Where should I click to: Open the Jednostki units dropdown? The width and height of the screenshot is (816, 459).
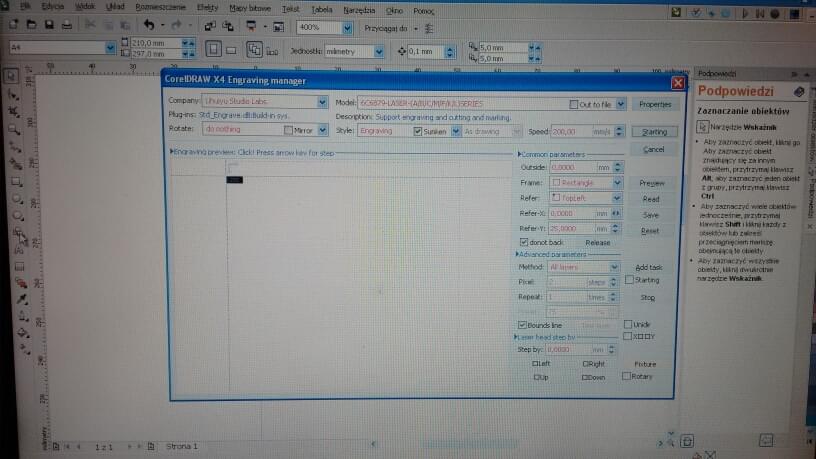[379, 52]
